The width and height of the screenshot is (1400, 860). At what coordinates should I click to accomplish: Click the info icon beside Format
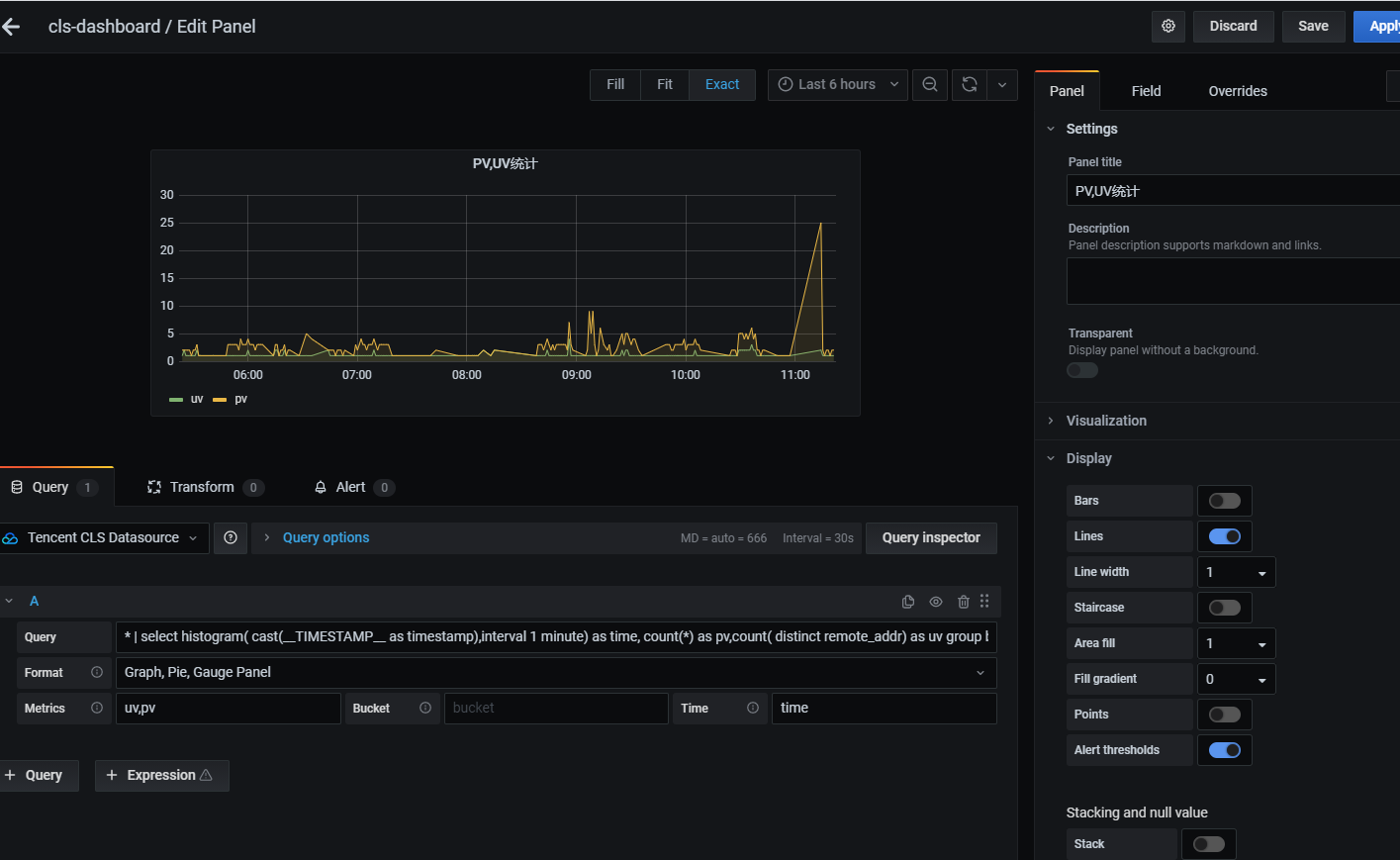click(x=97, y=672)
